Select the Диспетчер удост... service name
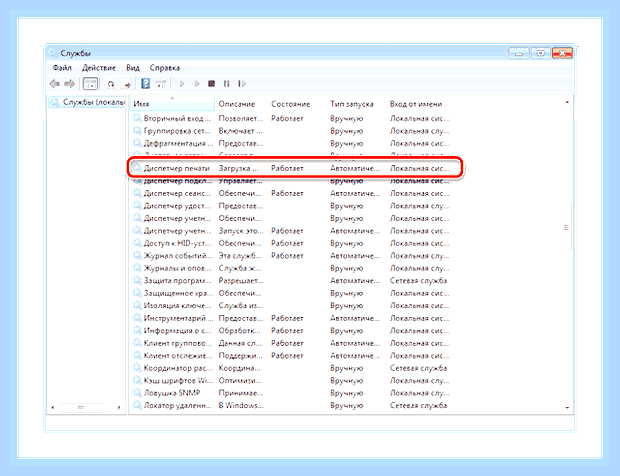 pyautogui.click(x=177, y=206)
